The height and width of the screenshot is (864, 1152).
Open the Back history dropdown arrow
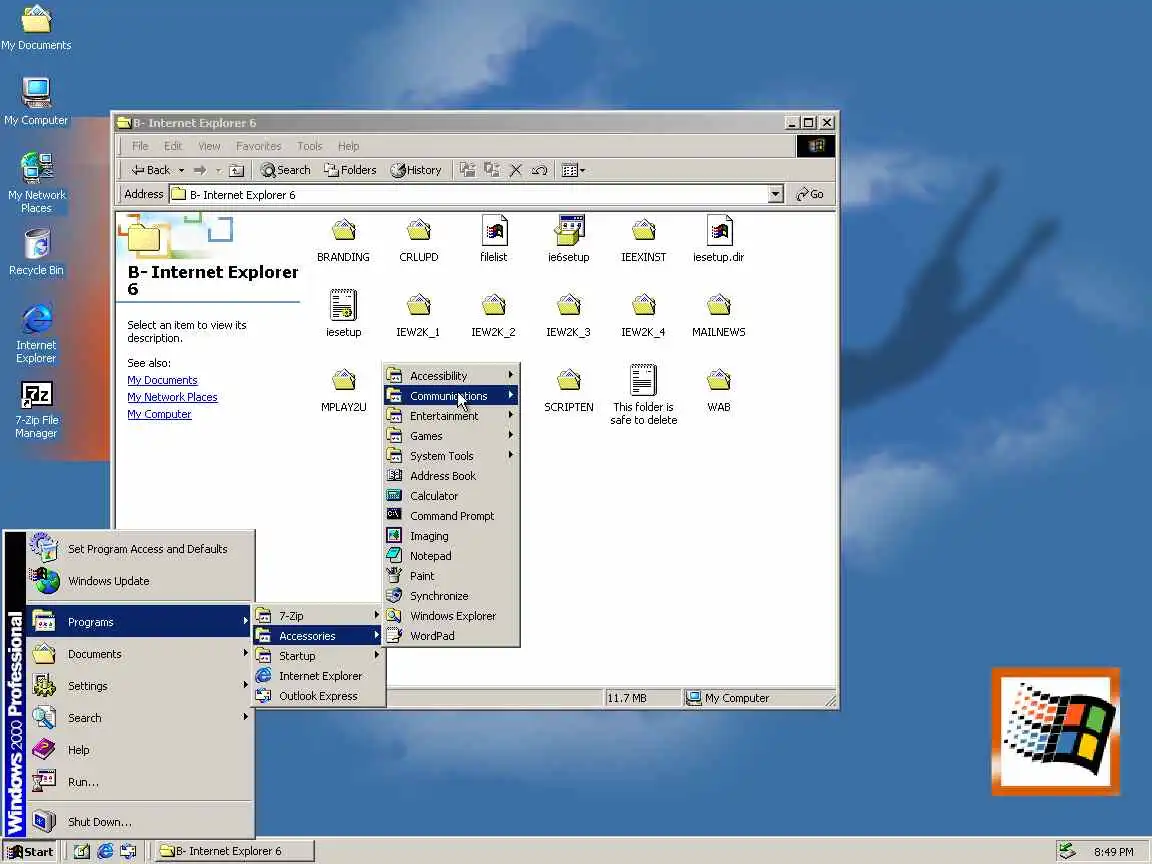coord(181,170)
